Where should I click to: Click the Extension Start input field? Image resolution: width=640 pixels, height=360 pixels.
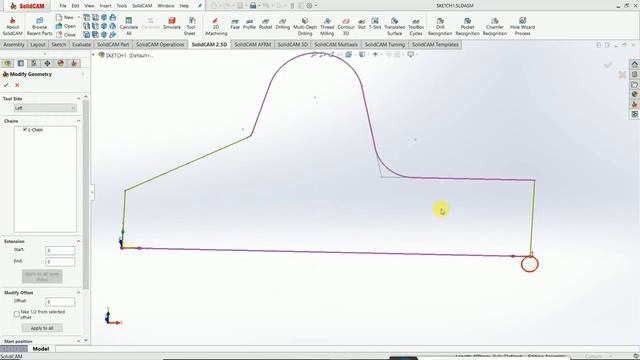click(60, 250)
